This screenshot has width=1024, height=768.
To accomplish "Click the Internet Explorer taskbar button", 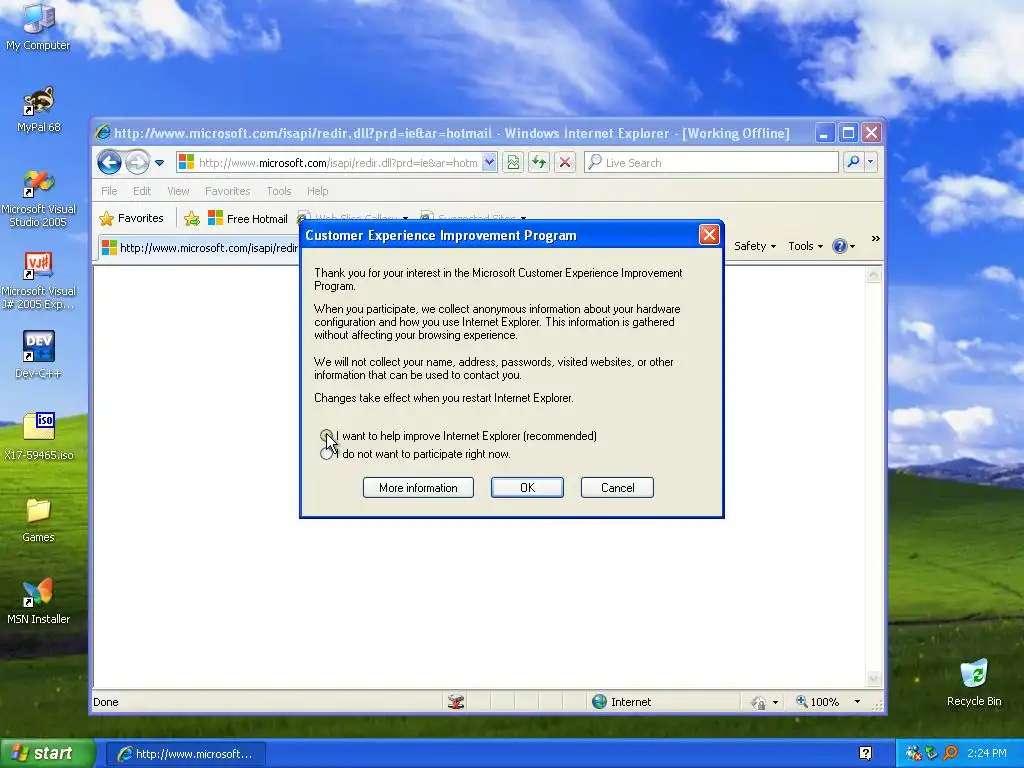I will point(186,754).
